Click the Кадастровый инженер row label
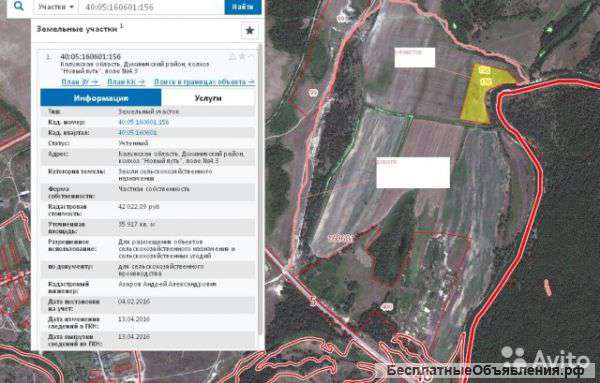The width and height of the screenshot is (600, 383). (x=68, y=287)
